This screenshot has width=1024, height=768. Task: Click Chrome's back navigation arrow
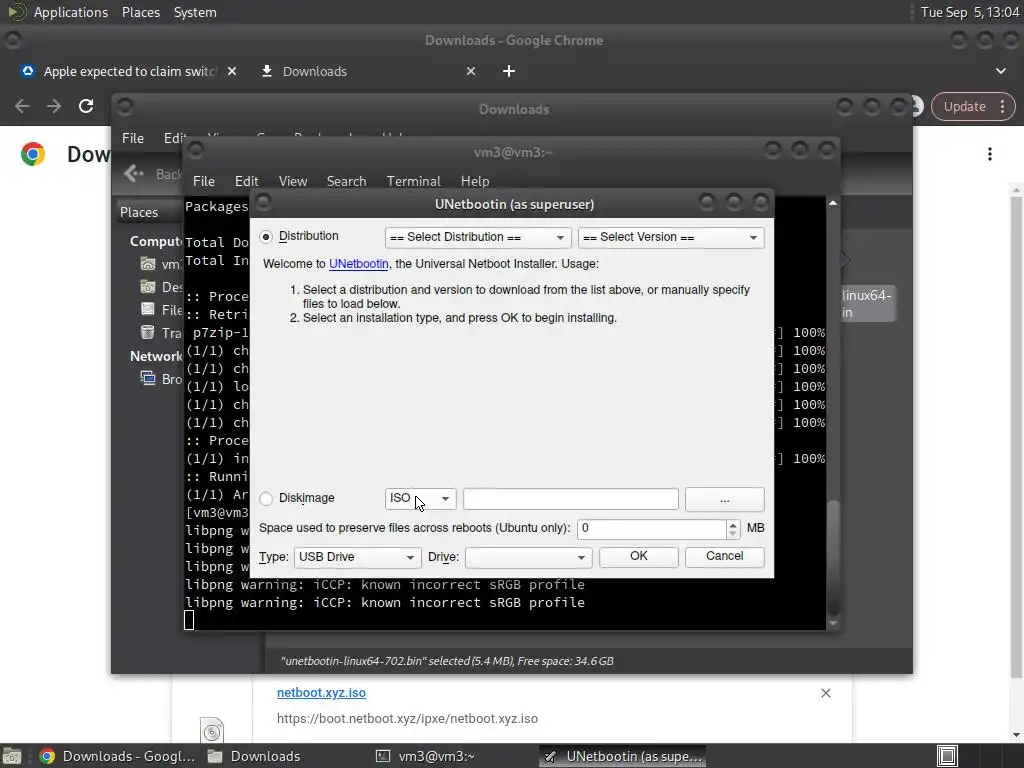tap(22, 106)
